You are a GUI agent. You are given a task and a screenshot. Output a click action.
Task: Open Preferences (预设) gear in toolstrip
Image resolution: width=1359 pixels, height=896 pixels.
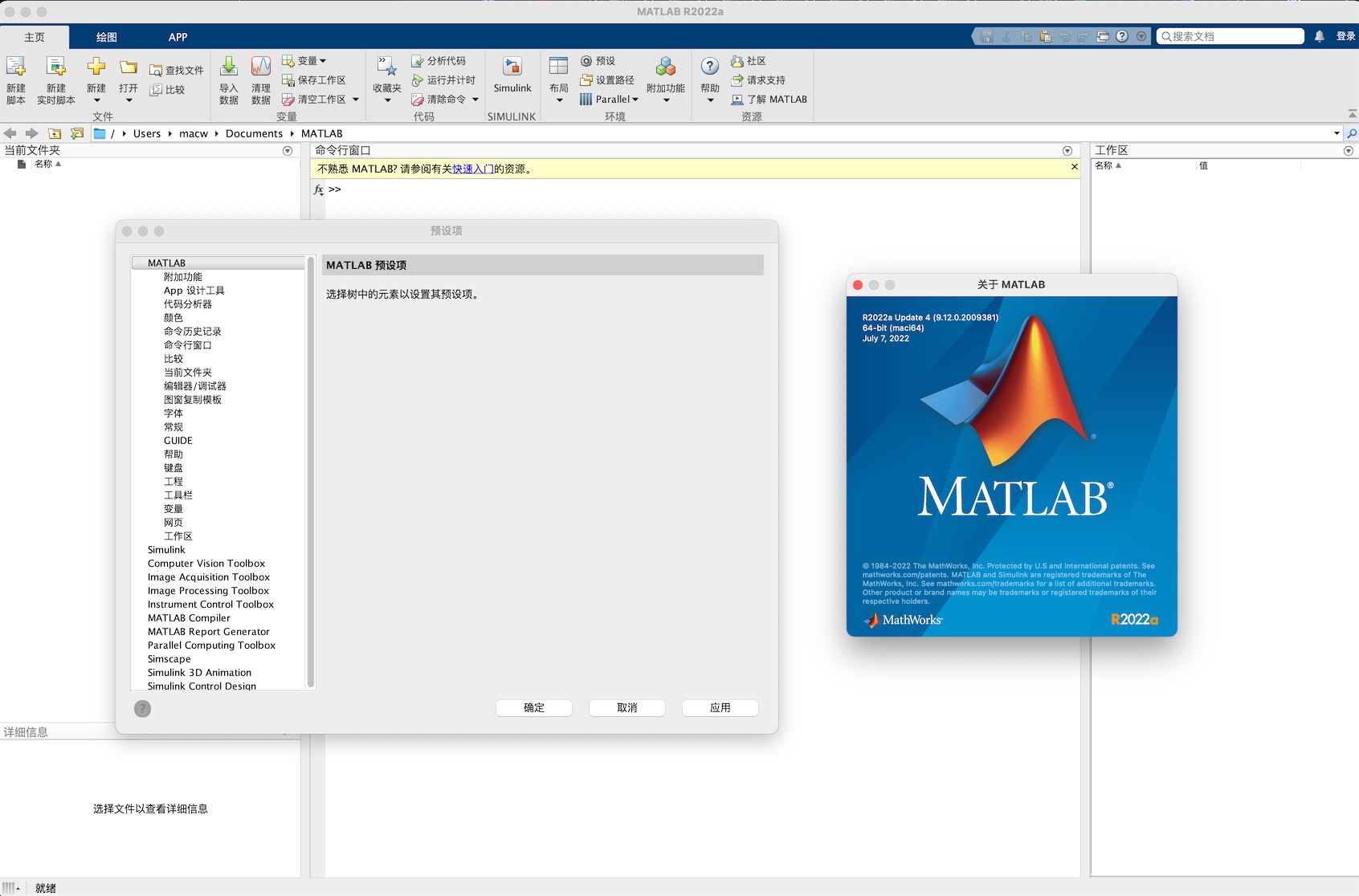pyautogui.click(x=598, y=61)
